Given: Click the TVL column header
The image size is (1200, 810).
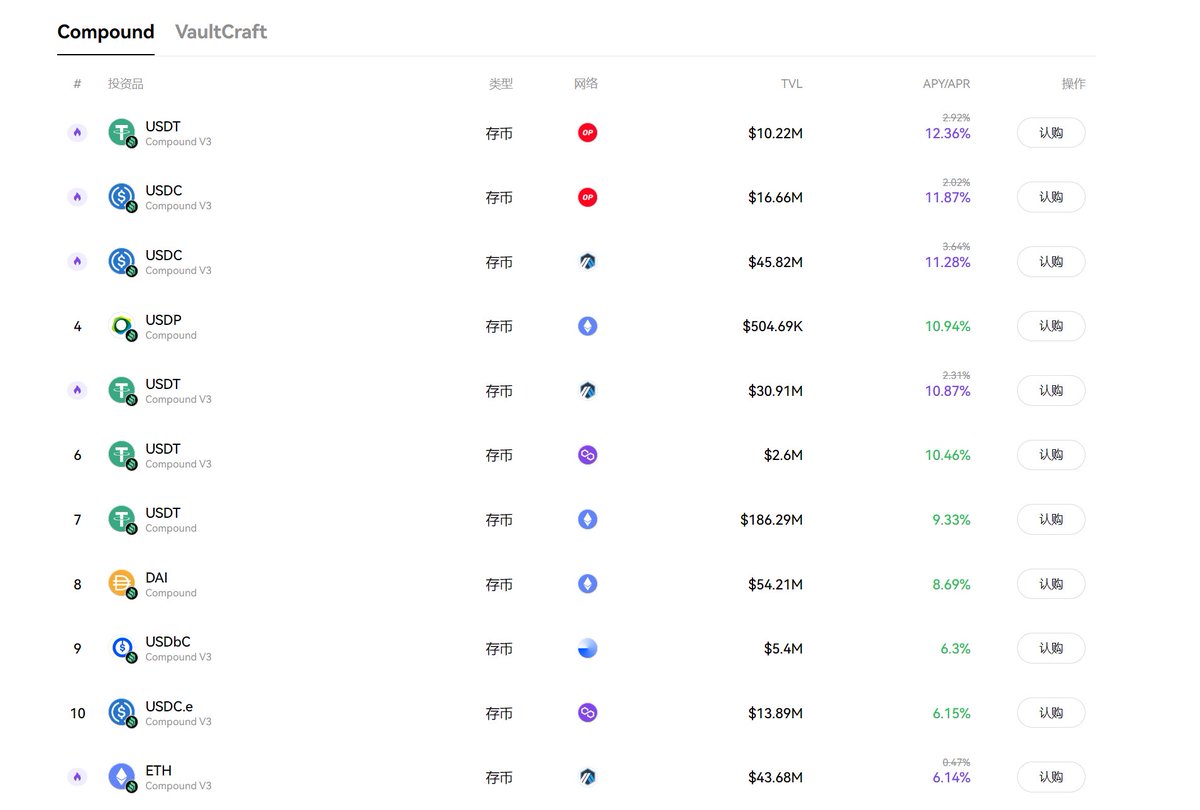Looking at the screenshot, I should pyautogui.click(x=792, y=84).
